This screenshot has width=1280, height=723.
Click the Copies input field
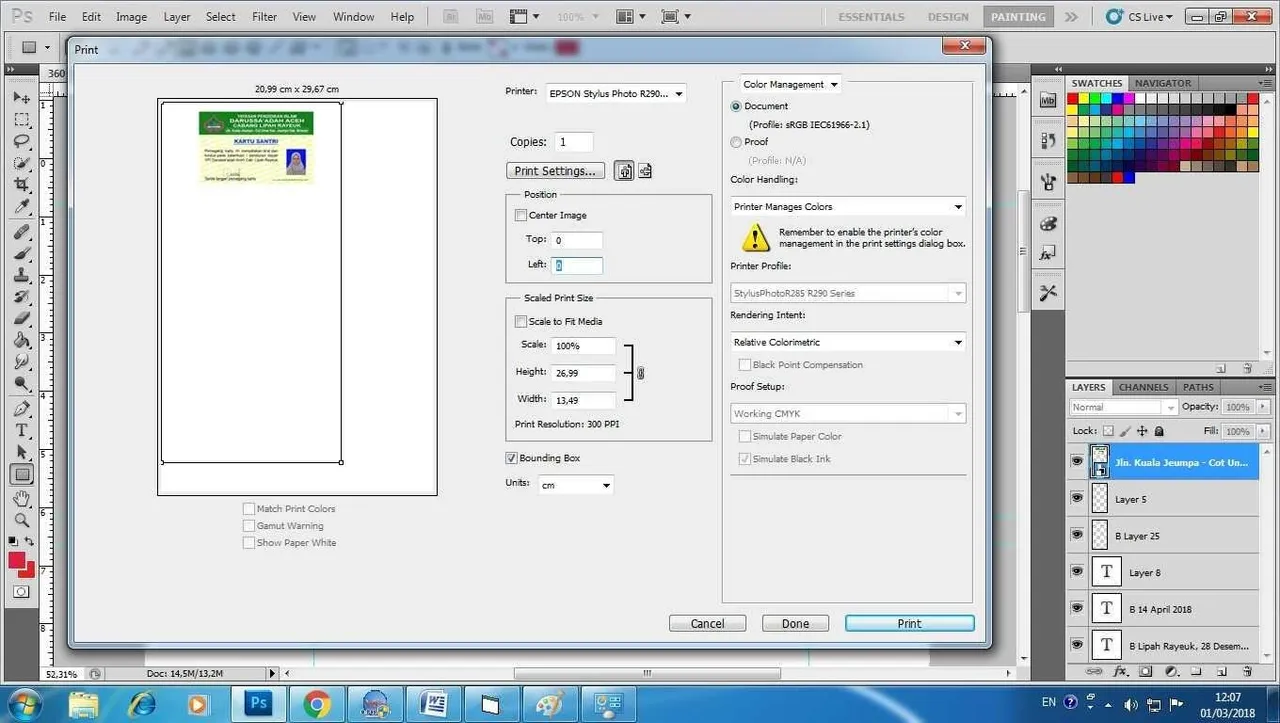coord(574,142)
